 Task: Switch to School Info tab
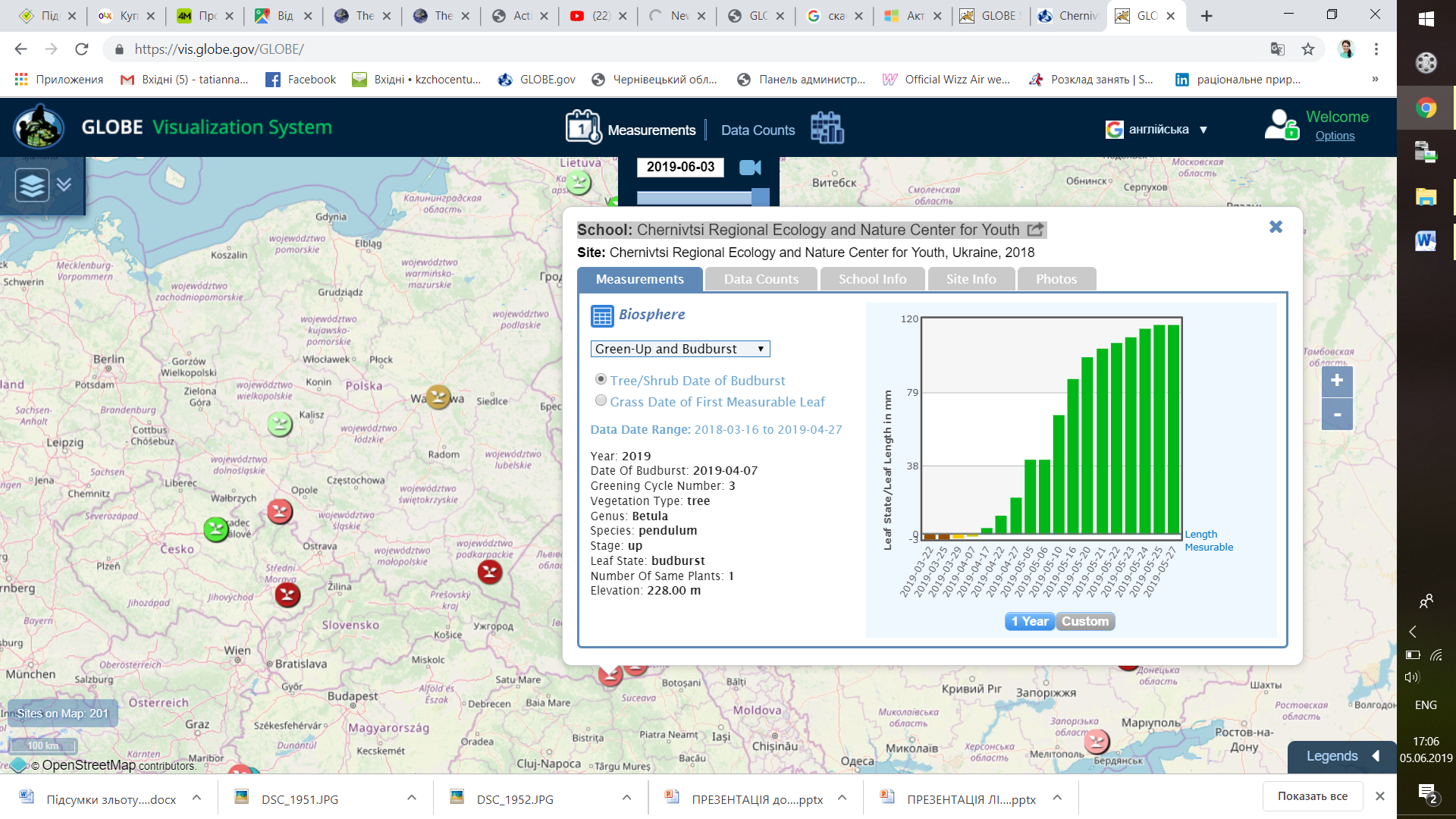point(872,279)
